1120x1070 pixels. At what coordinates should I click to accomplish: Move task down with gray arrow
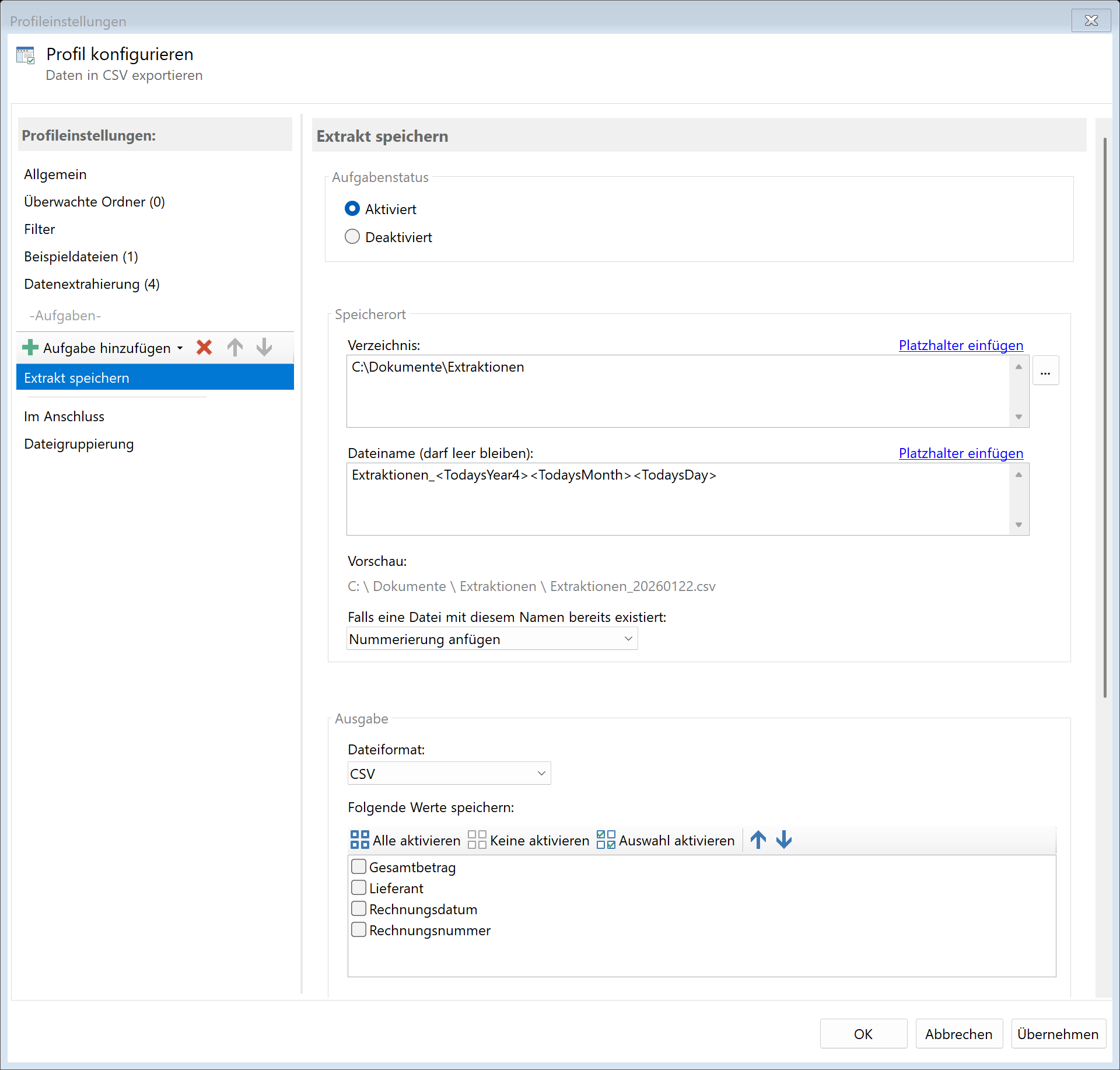264,348
